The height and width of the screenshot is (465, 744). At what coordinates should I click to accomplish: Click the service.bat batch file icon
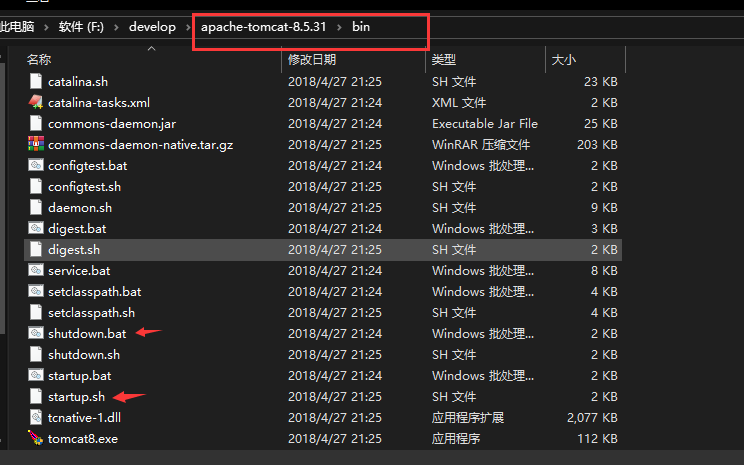[36, 270]
